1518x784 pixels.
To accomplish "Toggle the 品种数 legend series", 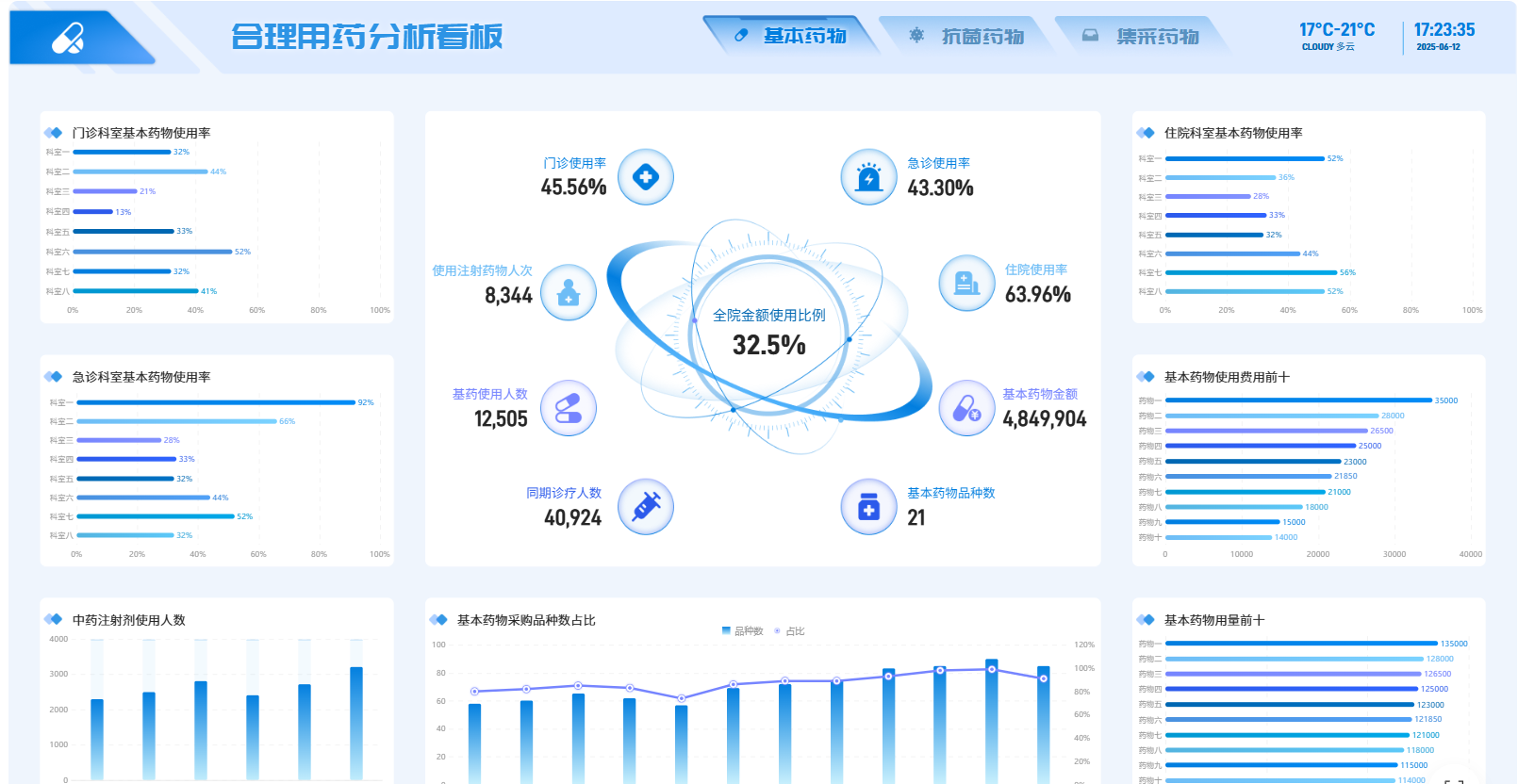I will 742,631.
